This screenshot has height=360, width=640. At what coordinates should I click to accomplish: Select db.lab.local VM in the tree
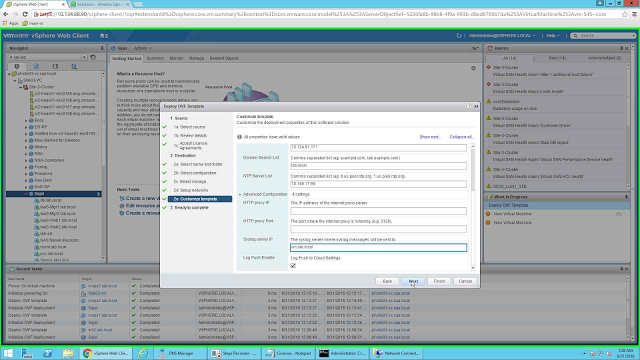(51, 200)
